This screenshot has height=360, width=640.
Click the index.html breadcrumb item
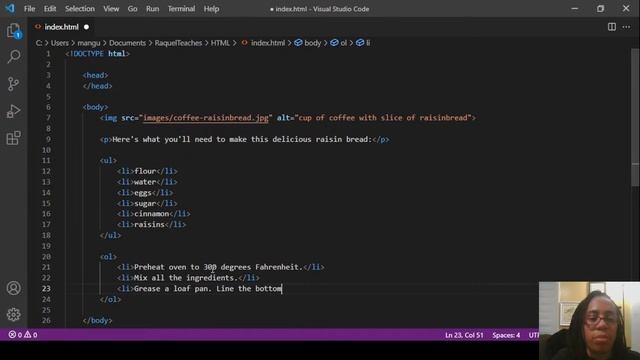click(x=263, y=43)
